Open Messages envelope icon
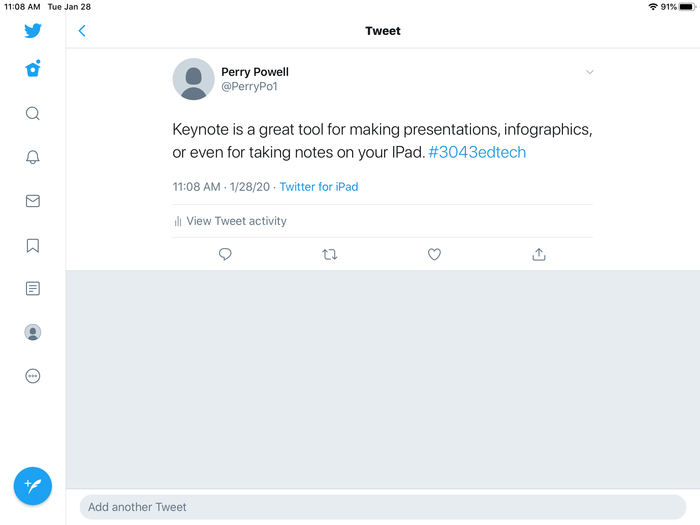This screenshot has width=700, height=525. point(33,201)
